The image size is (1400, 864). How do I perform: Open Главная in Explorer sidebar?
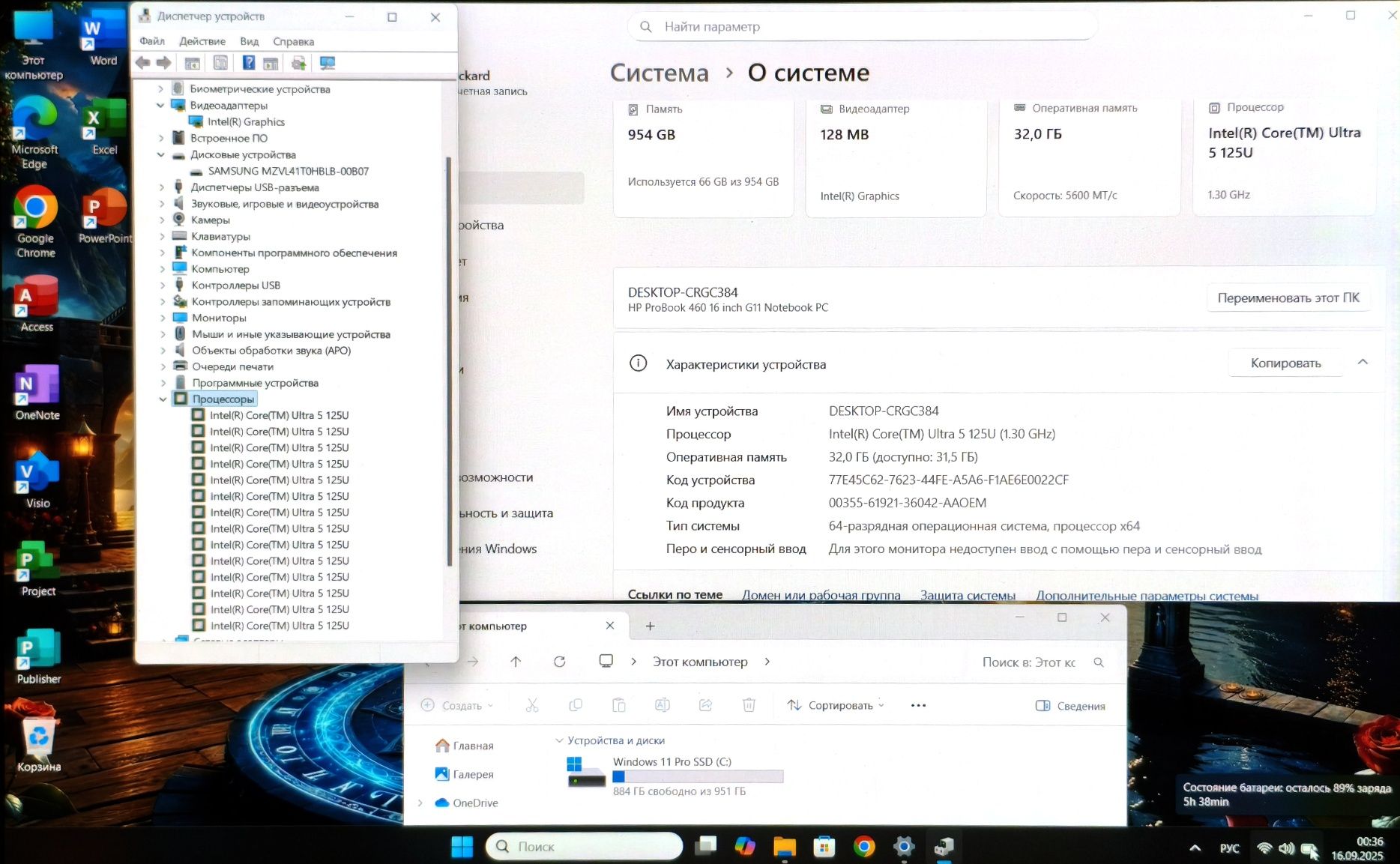pos(465,746)
